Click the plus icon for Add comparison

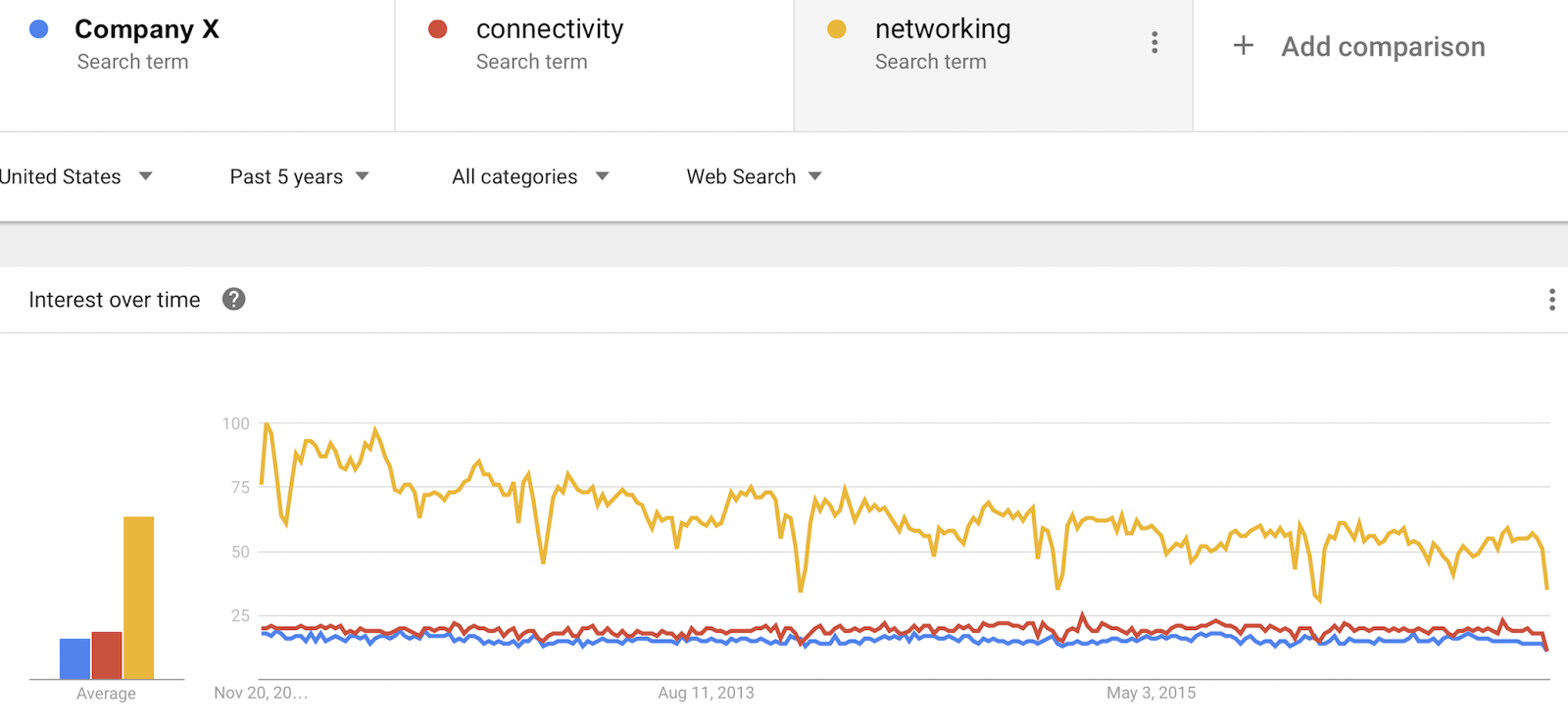(x=1243, y=45)
